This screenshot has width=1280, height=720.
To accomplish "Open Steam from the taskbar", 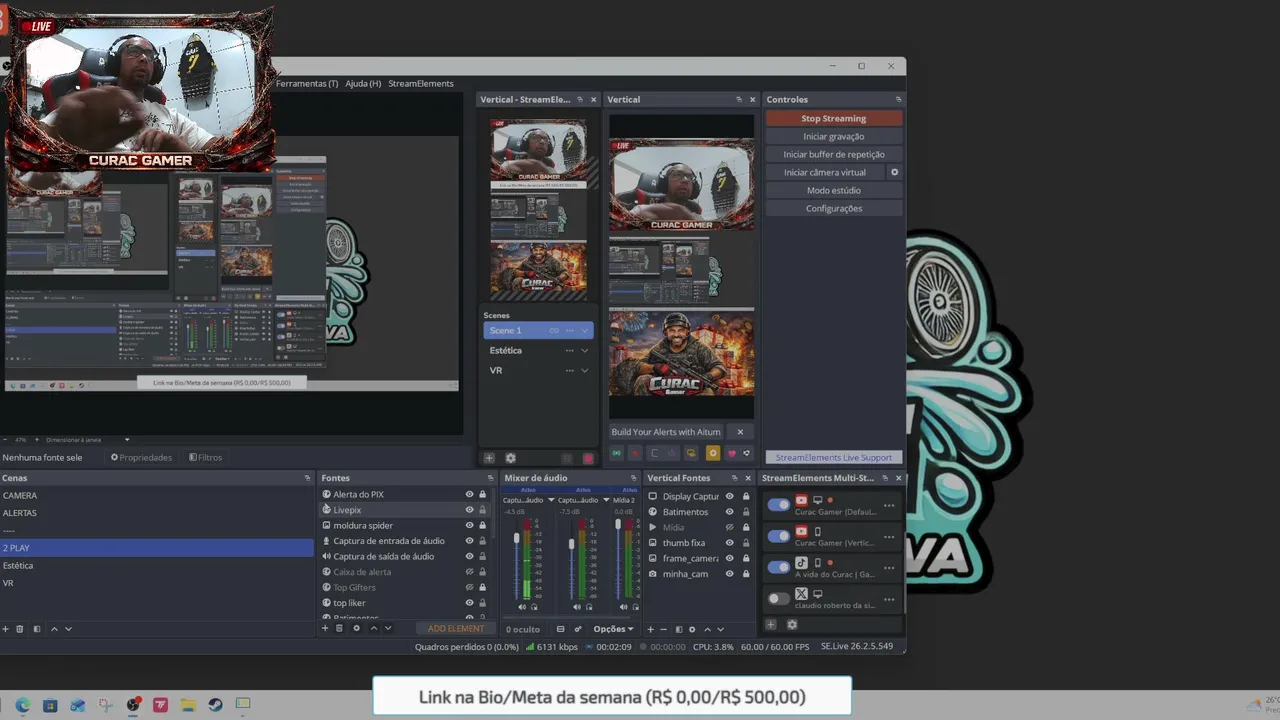I will pos(215,704).
